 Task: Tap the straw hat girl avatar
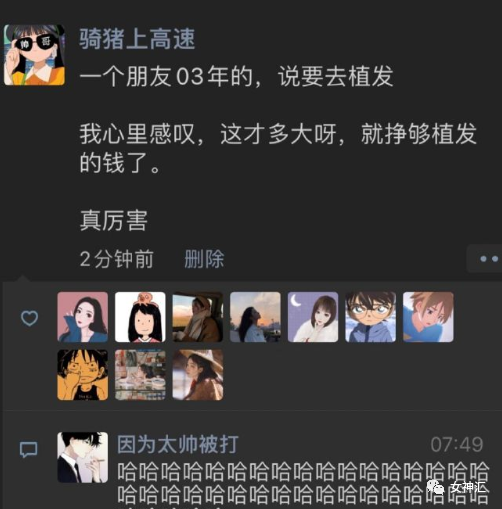coord(198,375)
